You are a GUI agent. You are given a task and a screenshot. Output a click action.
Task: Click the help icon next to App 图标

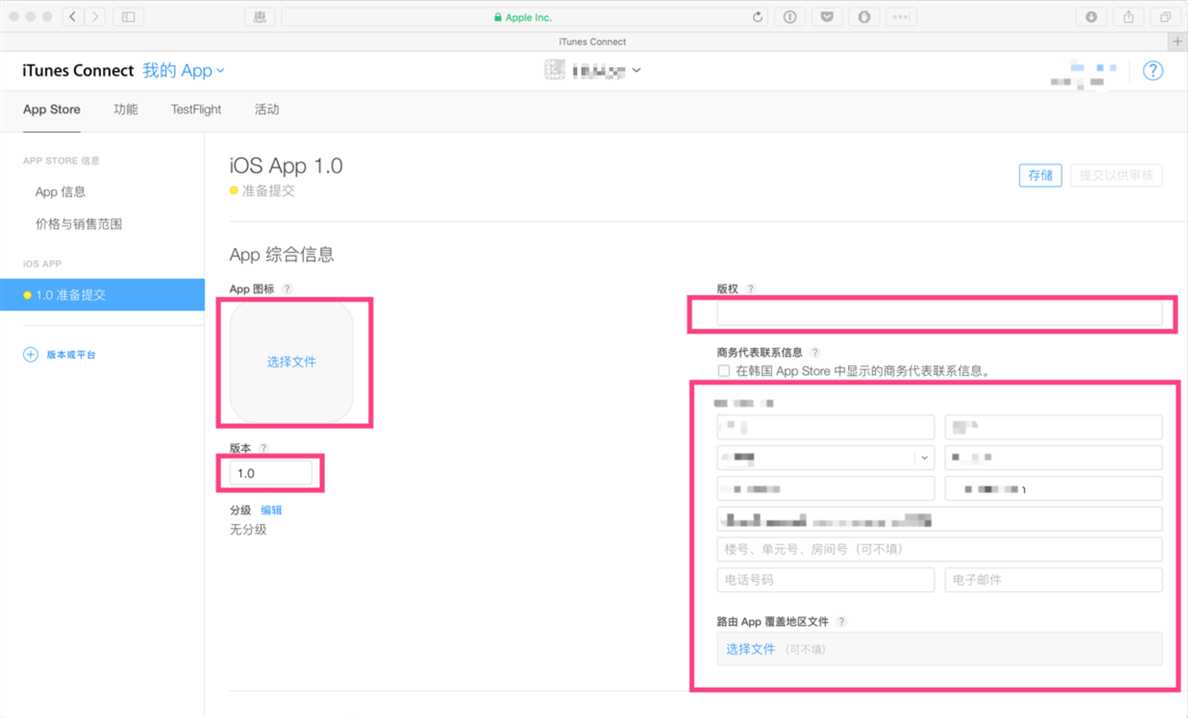pos(286,289)
